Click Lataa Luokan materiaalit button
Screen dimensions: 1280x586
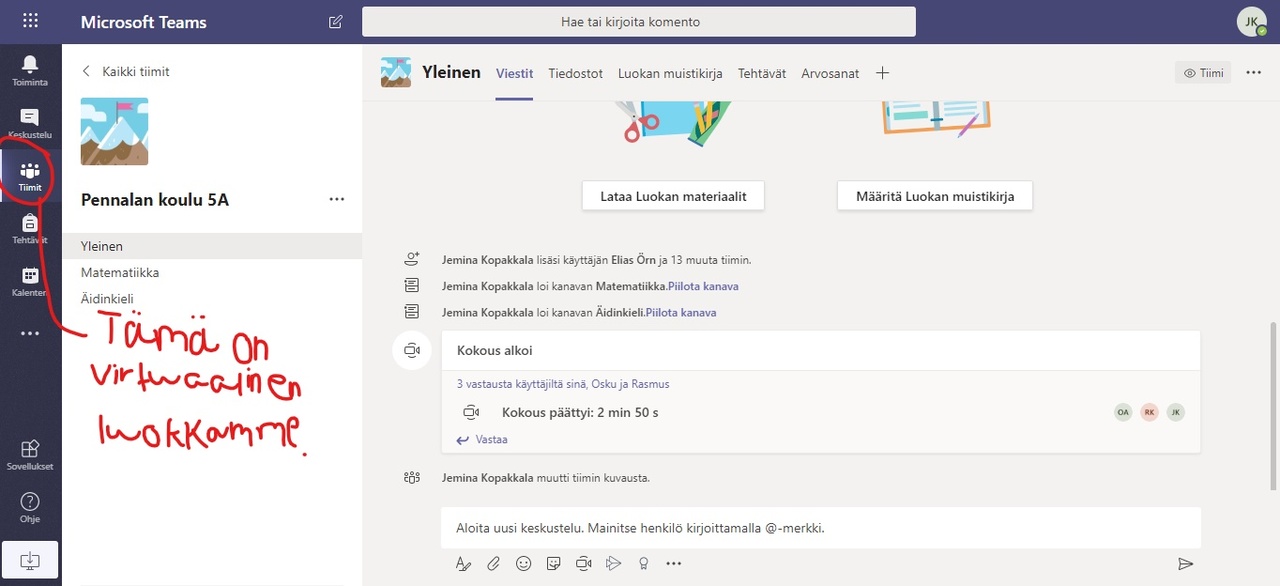click(x=673, y=196)
